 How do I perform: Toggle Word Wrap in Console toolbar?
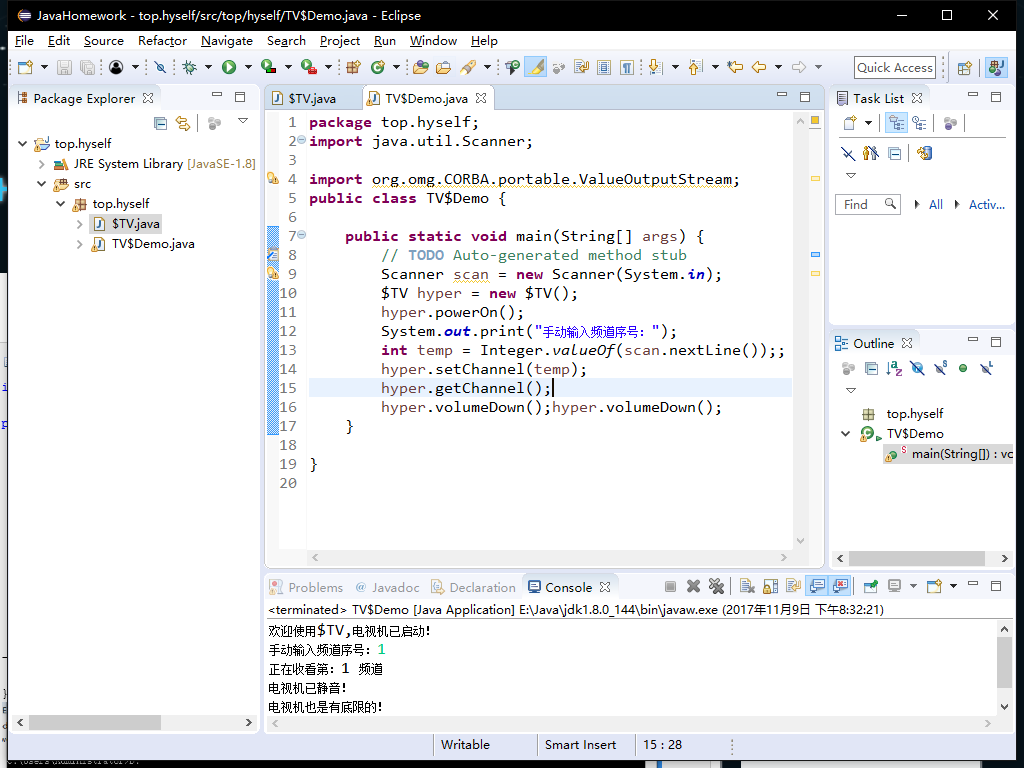tap(793, 586)
